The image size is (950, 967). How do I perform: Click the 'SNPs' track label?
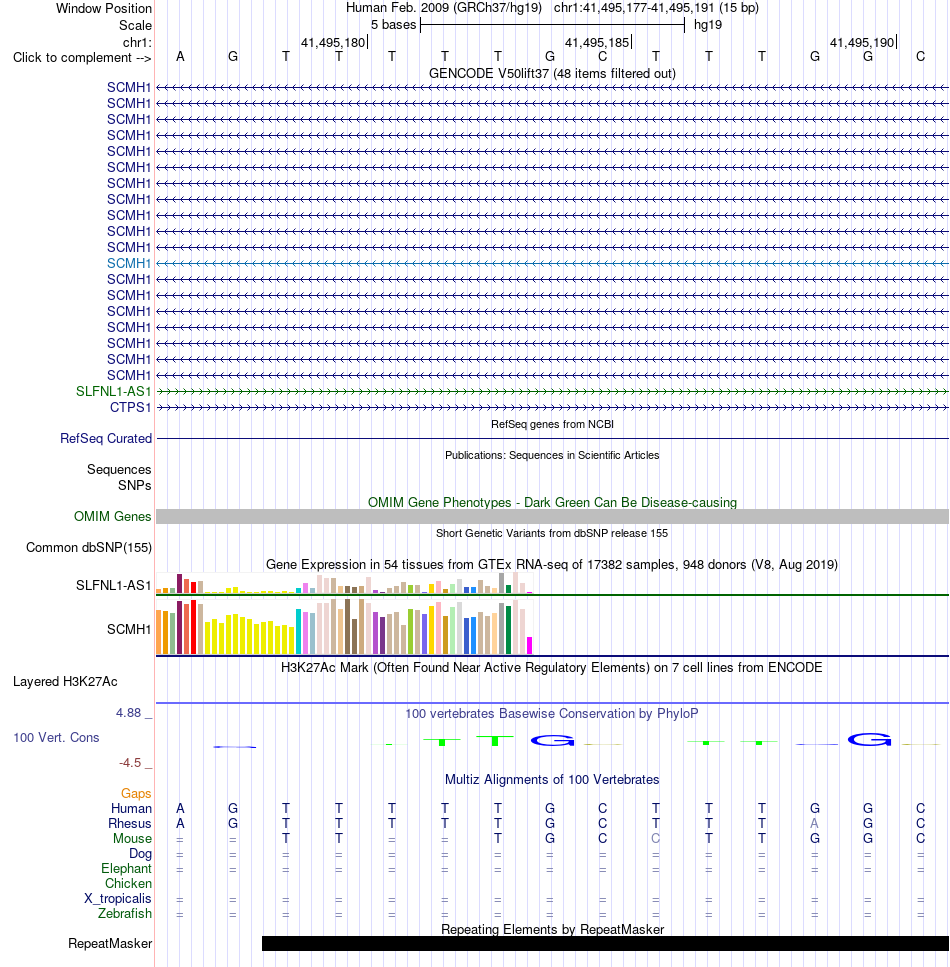134,485
